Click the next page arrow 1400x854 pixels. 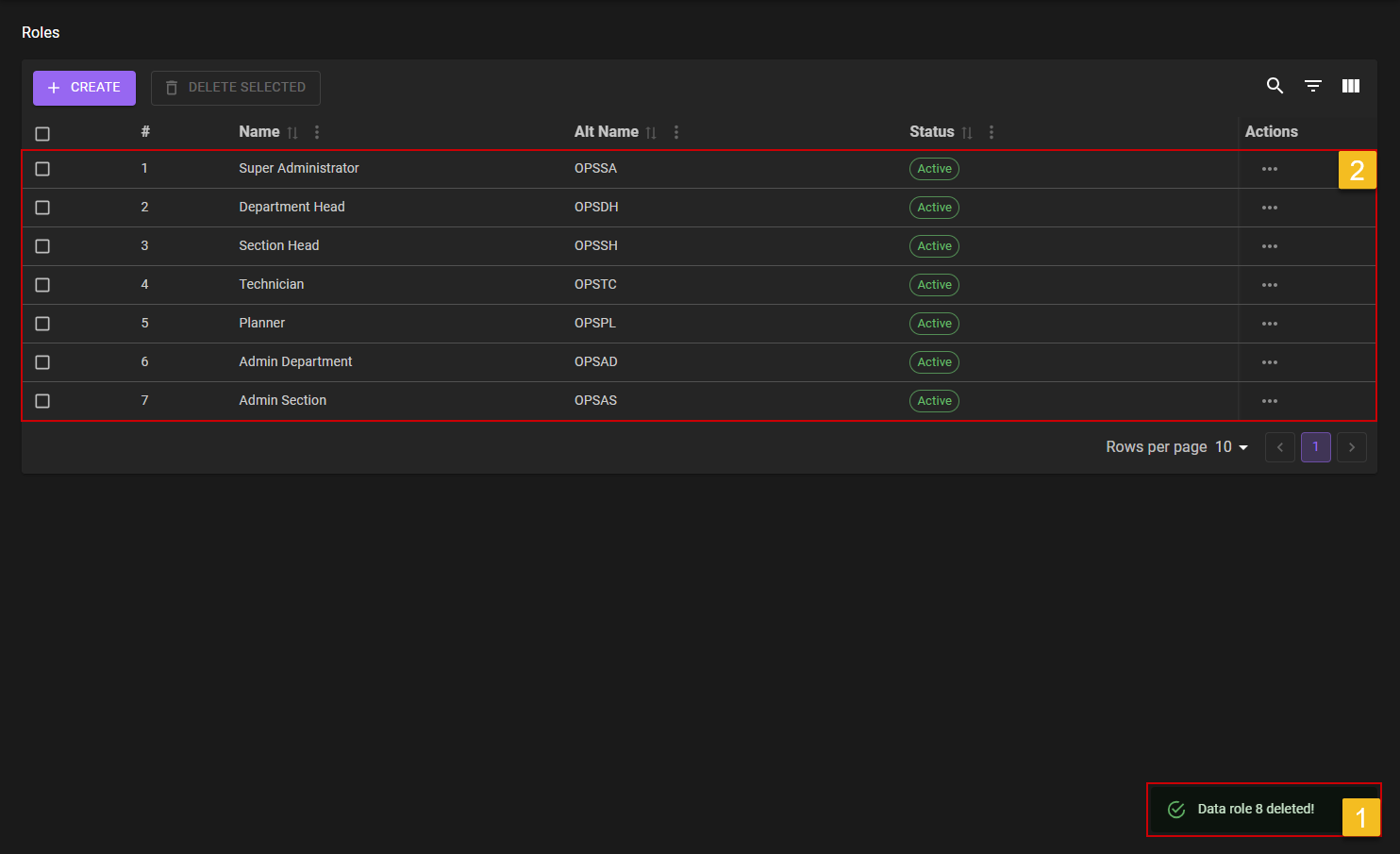coord(1351,447)
